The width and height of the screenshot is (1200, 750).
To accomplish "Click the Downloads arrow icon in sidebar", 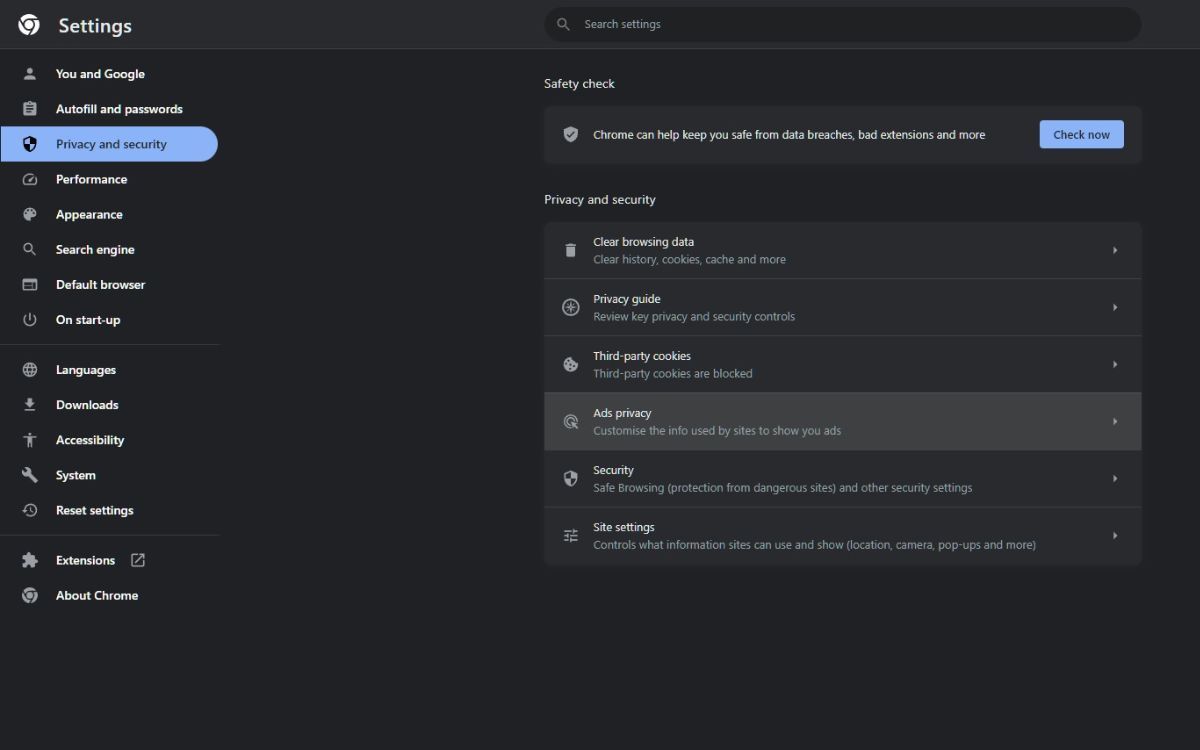I will pyautogui.click(x=29, y=404).
